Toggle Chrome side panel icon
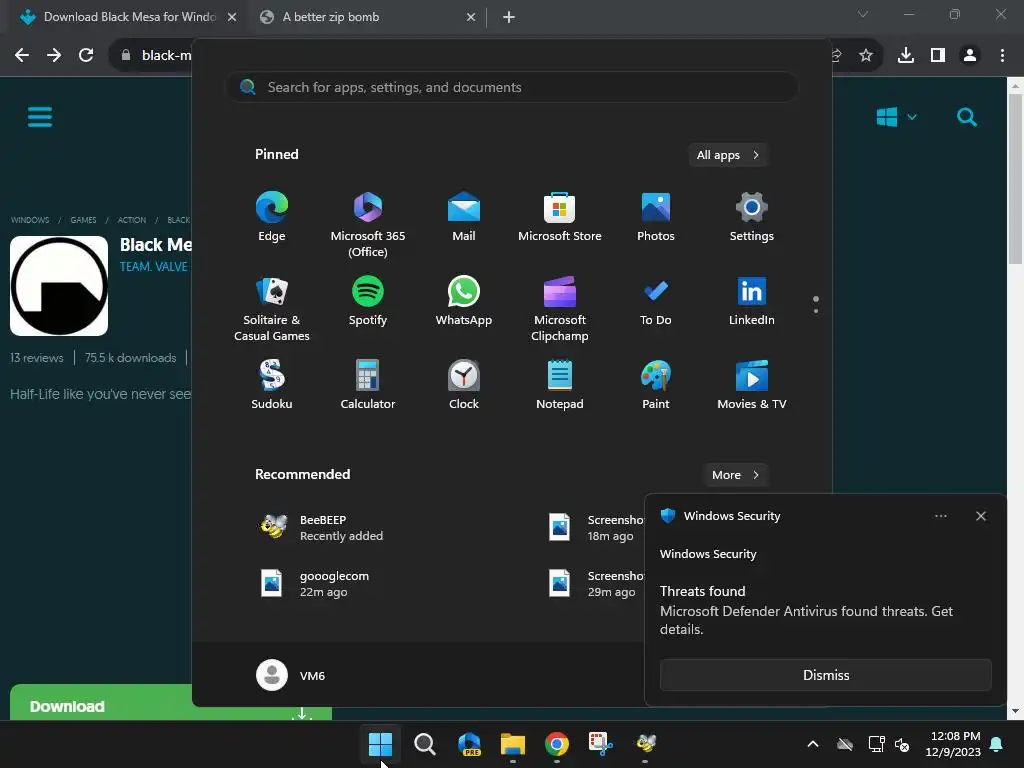This screenshot has height=768, width=1024. pyautogui.click(x=938, y=56)
